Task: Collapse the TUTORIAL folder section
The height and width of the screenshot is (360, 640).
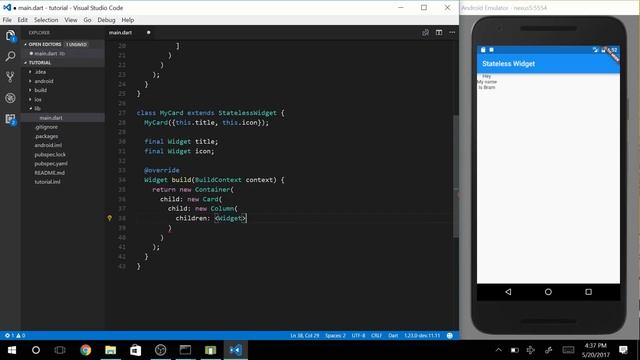Action: [40, 62]
